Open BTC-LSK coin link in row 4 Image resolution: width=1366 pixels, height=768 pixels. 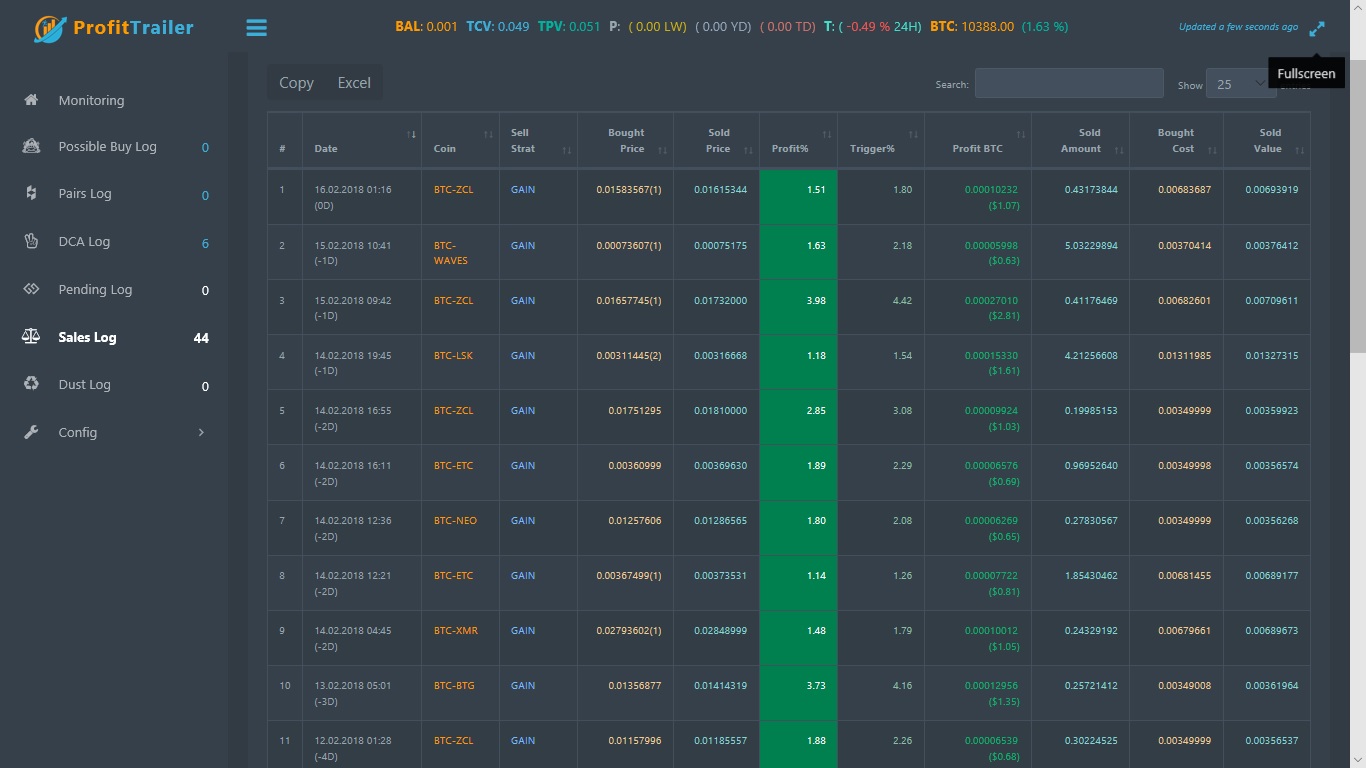453,356
